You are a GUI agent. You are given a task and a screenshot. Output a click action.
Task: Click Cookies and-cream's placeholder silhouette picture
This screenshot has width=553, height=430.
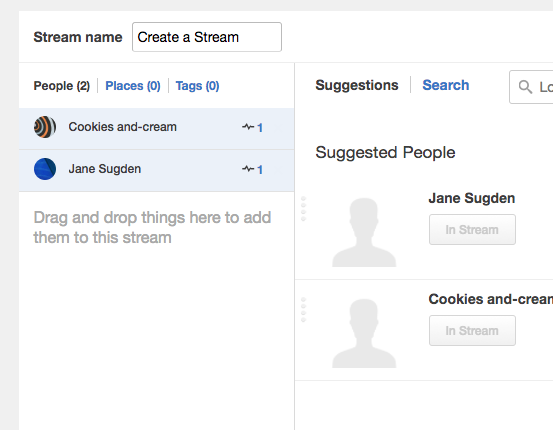pos(364,333)
